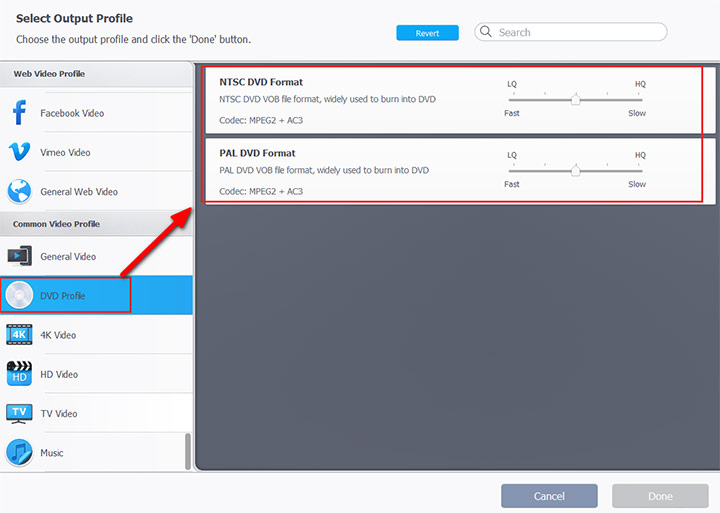Click into the Search field
Viewport: 720px width, 513px height.
[x=571, y=32]
